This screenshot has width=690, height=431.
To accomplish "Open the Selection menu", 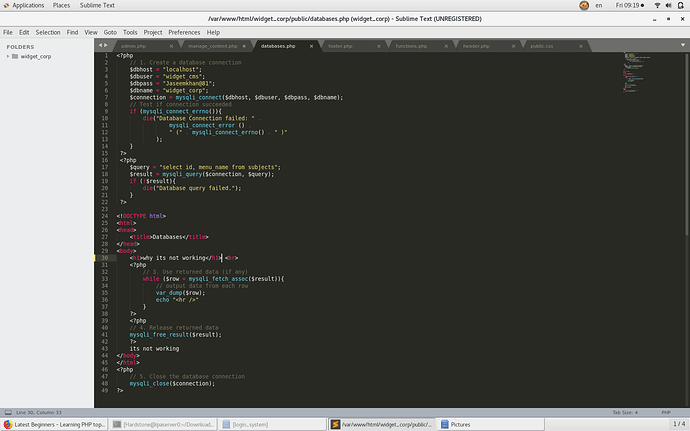I will (x=48, y=33).
